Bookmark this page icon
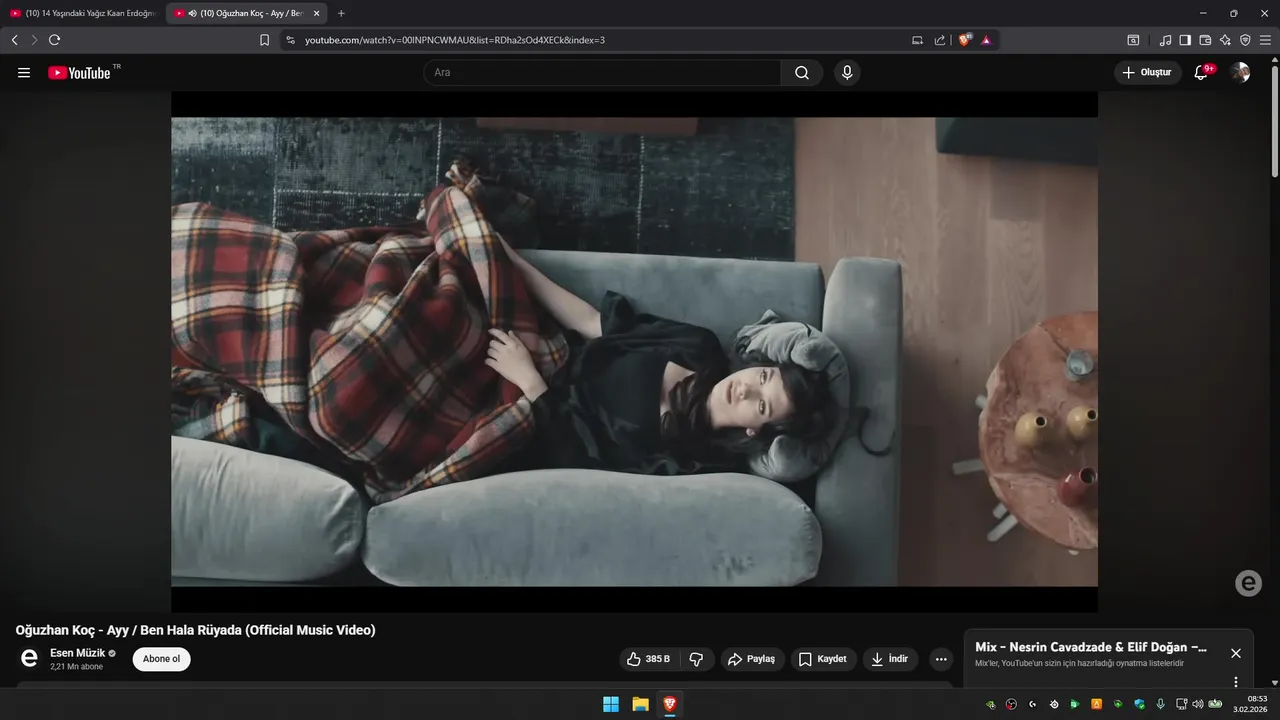The height and width of the screenshot is (720, 1280). [x=264, y=40]
